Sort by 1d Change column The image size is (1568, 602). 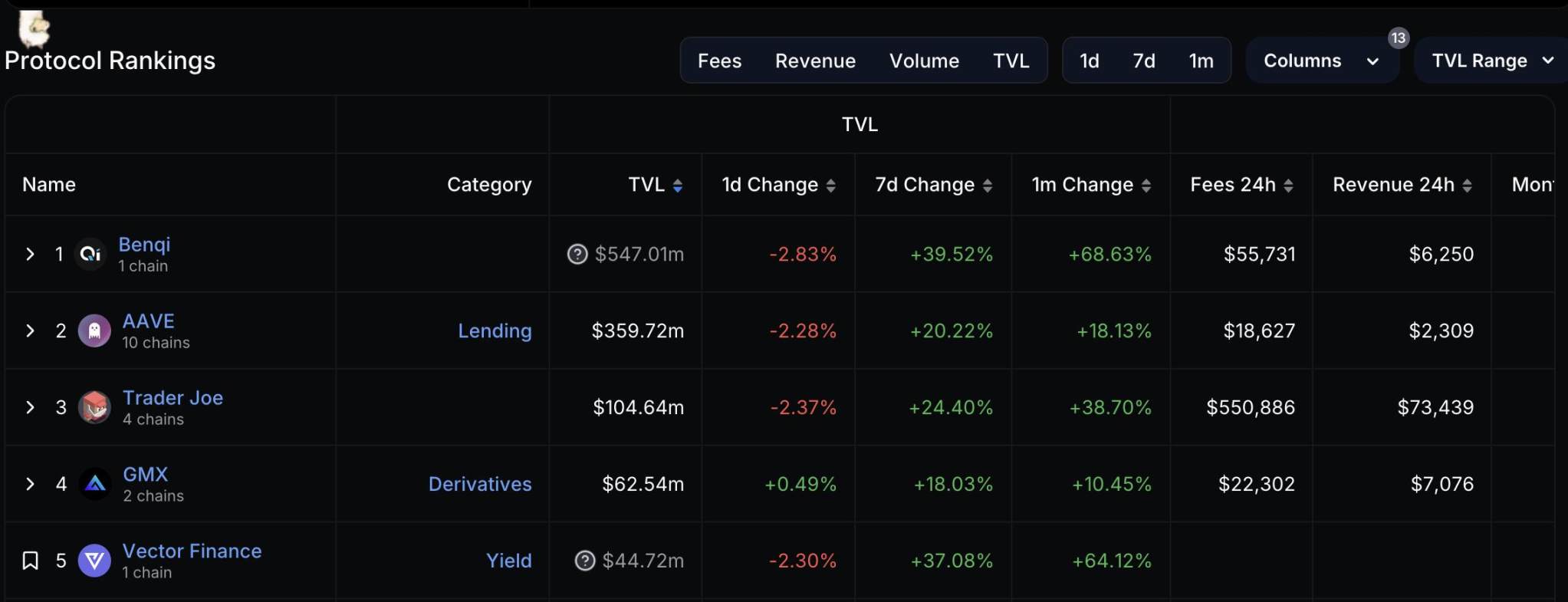[x=778, y=185]
